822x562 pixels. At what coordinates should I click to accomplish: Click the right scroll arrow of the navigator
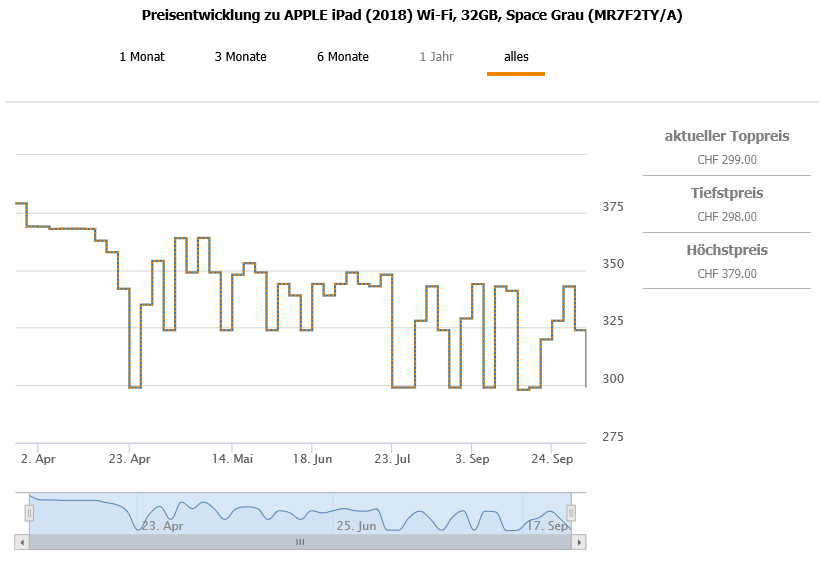pos(578,542)
